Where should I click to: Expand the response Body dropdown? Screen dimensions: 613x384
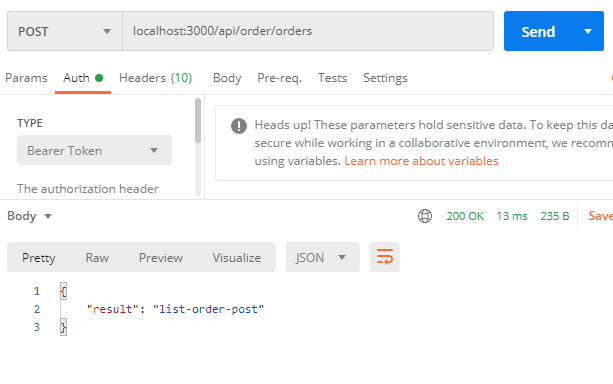[30, 216]
